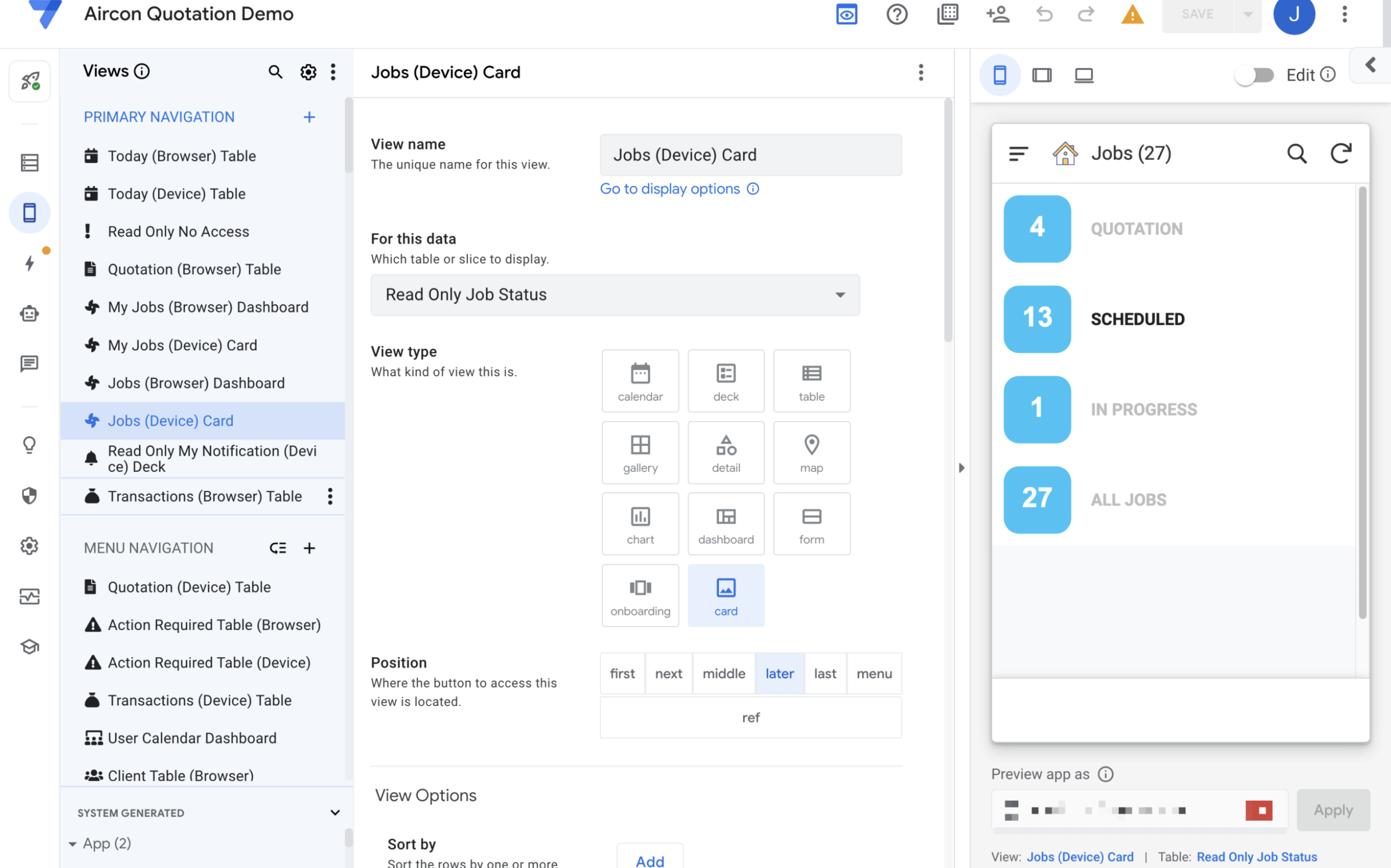
Task: Select gallery view type
Action: (x=640, y=452)
